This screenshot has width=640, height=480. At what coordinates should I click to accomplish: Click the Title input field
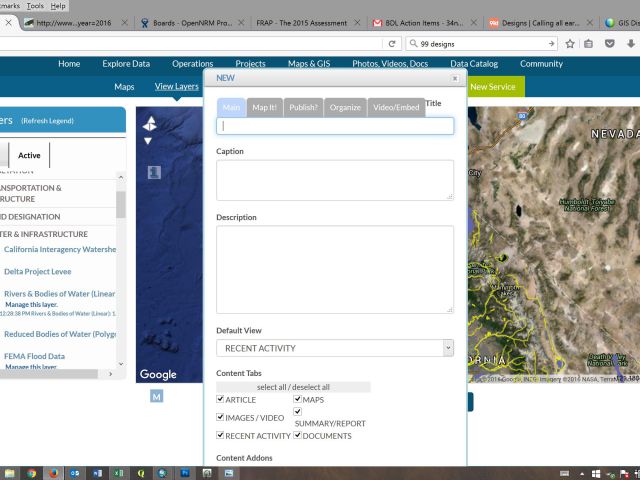point(335,126)
